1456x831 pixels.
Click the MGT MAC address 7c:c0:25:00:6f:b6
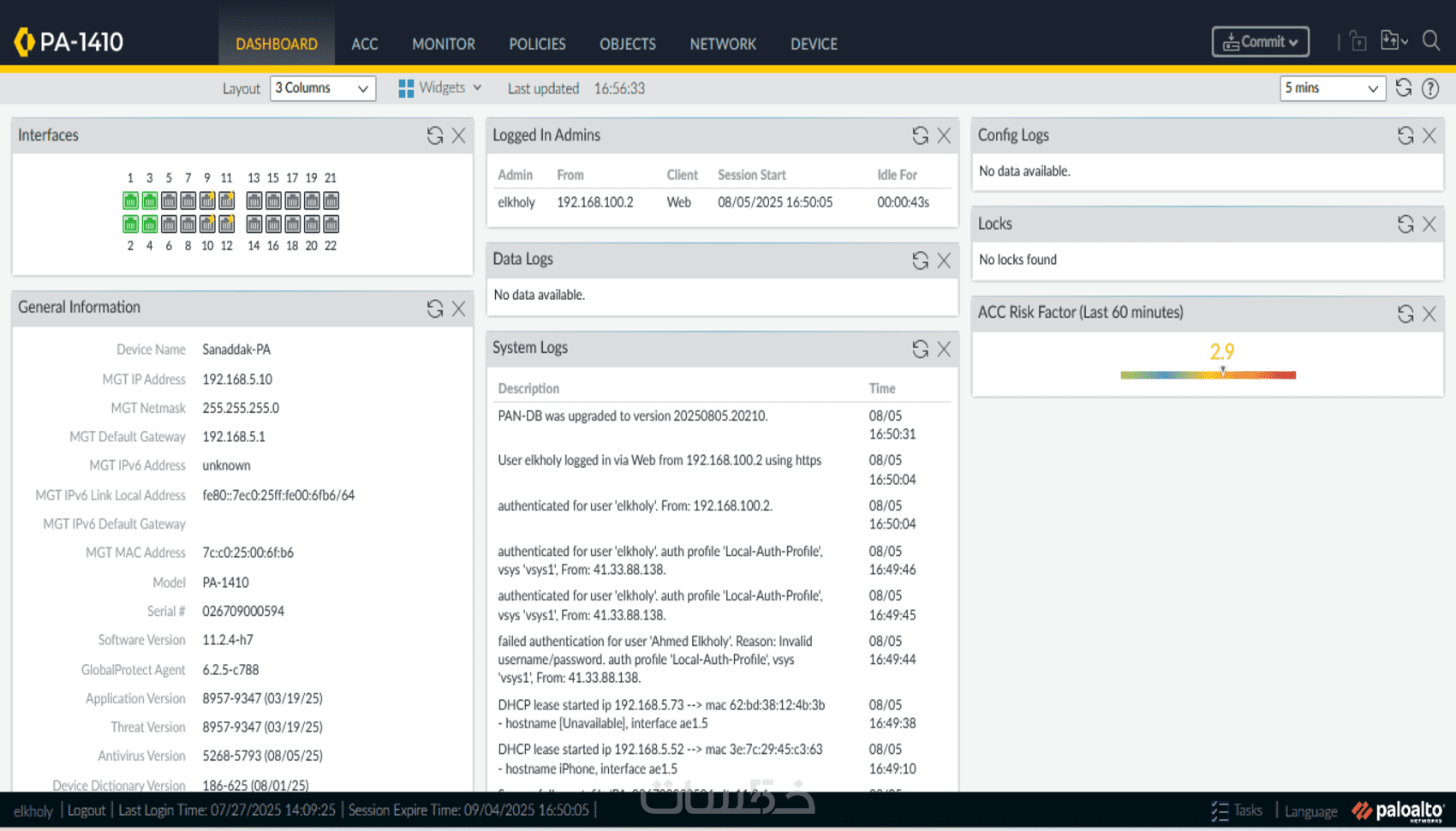coord(248,553)
